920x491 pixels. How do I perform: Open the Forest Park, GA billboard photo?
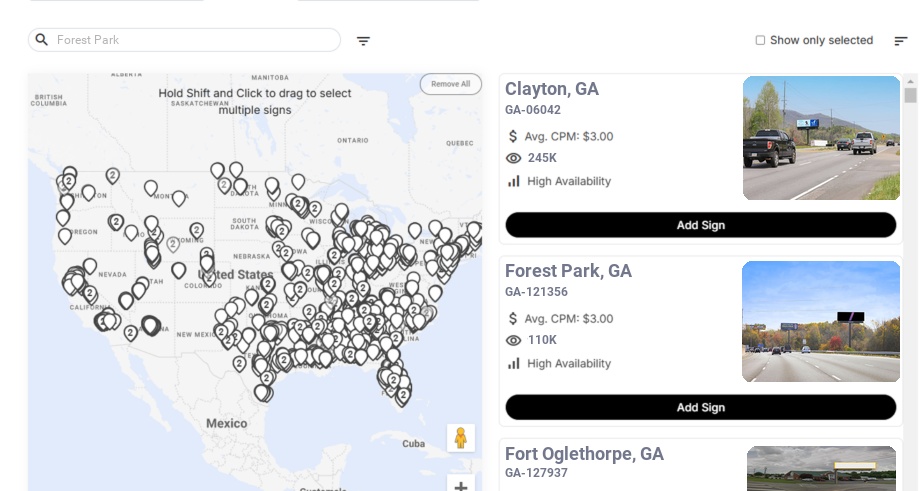pos(821,321)
